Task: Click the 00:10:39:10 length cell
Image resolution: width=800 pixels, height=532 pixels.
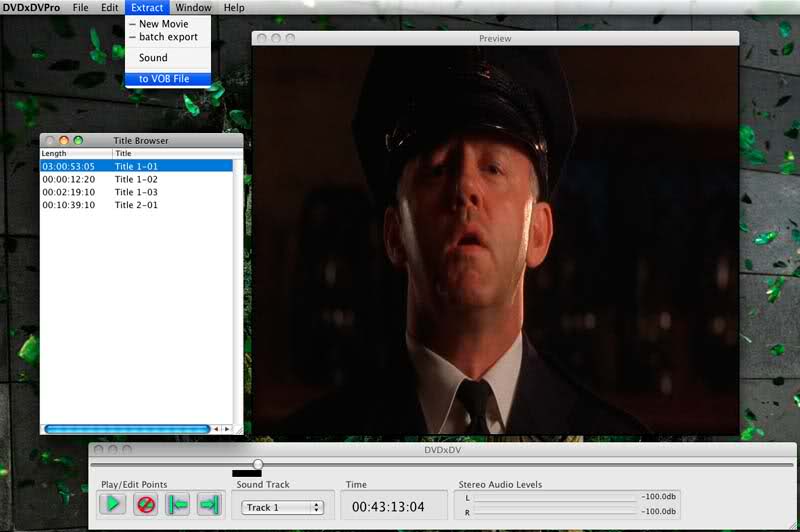Action: coord(69,205)
